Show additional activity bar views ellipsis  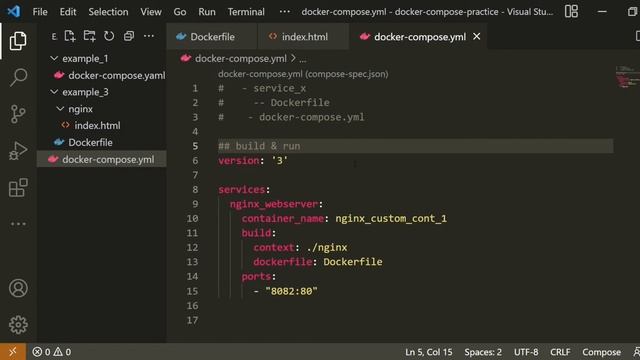click(x=18, y=224)
